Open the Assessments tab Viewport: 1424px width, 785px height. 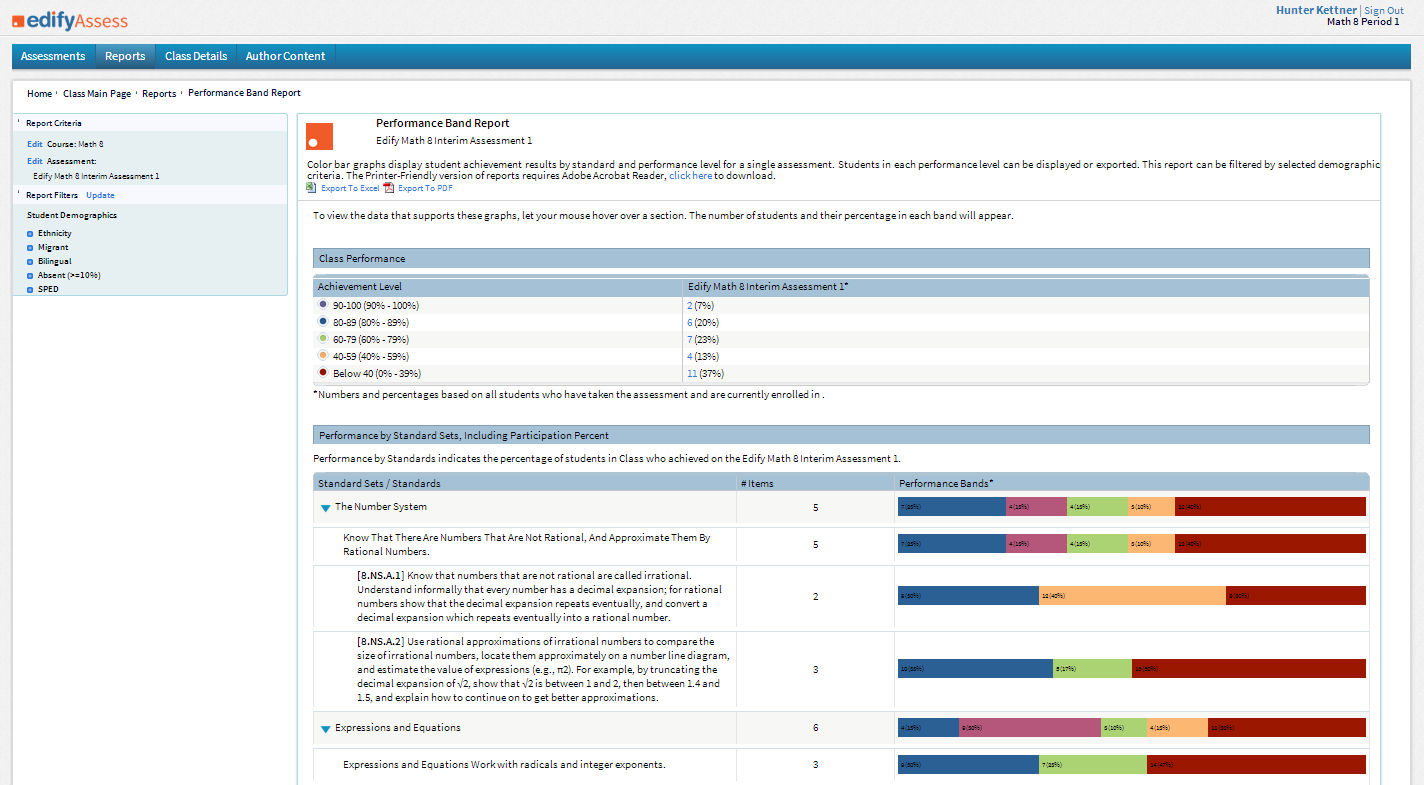(x=53, y=56)
